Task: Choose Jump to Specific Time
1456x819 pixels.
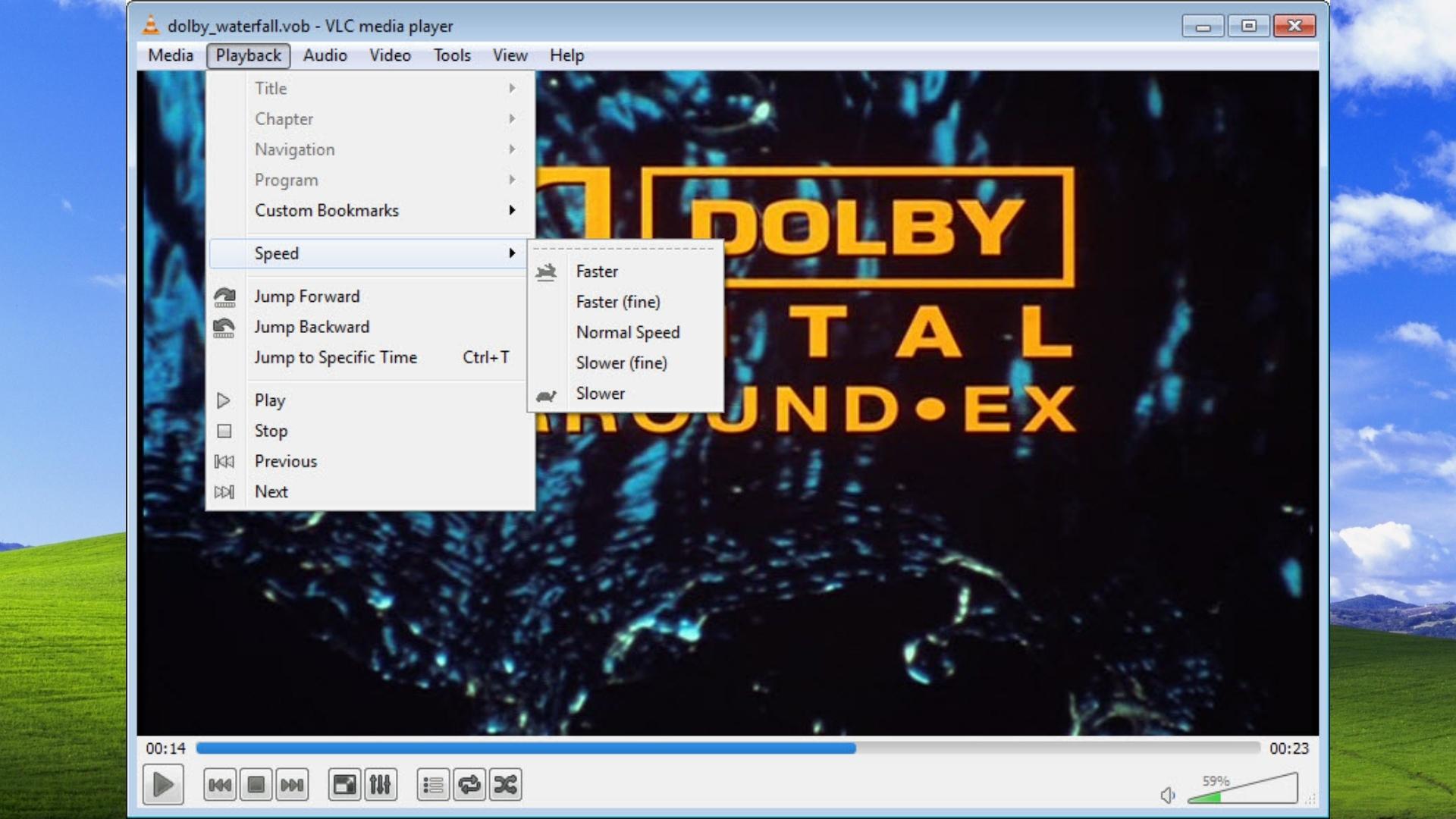Action: 370,357
